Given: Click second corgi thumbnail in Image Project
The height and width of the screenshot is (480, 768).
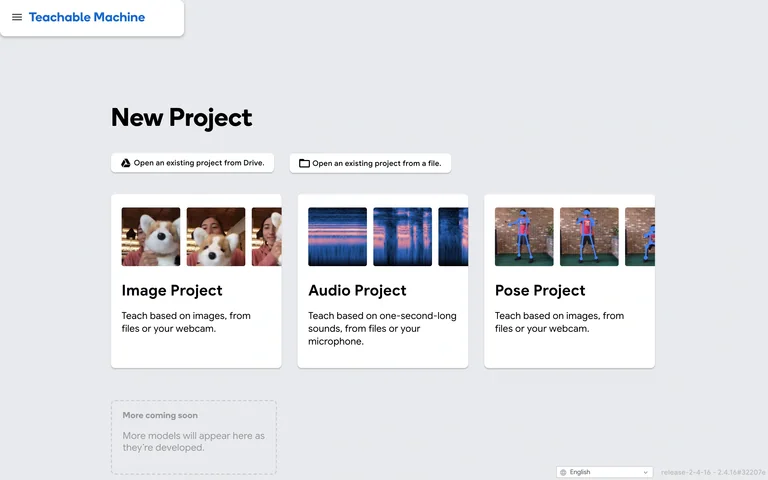Looking at the screenshot, I should tap(216, 237).
